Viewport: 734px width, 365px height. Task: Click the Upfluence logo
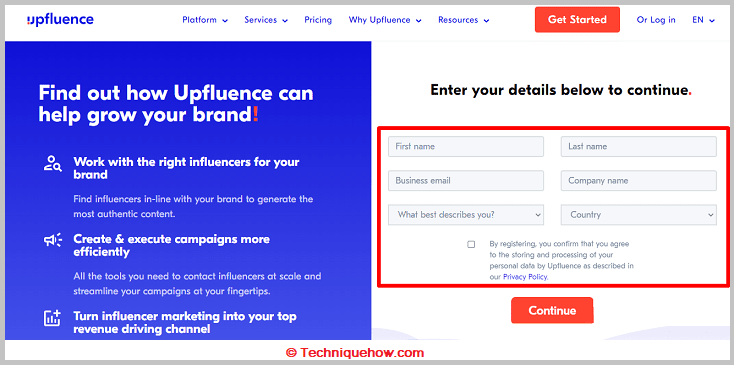point(60,20)
